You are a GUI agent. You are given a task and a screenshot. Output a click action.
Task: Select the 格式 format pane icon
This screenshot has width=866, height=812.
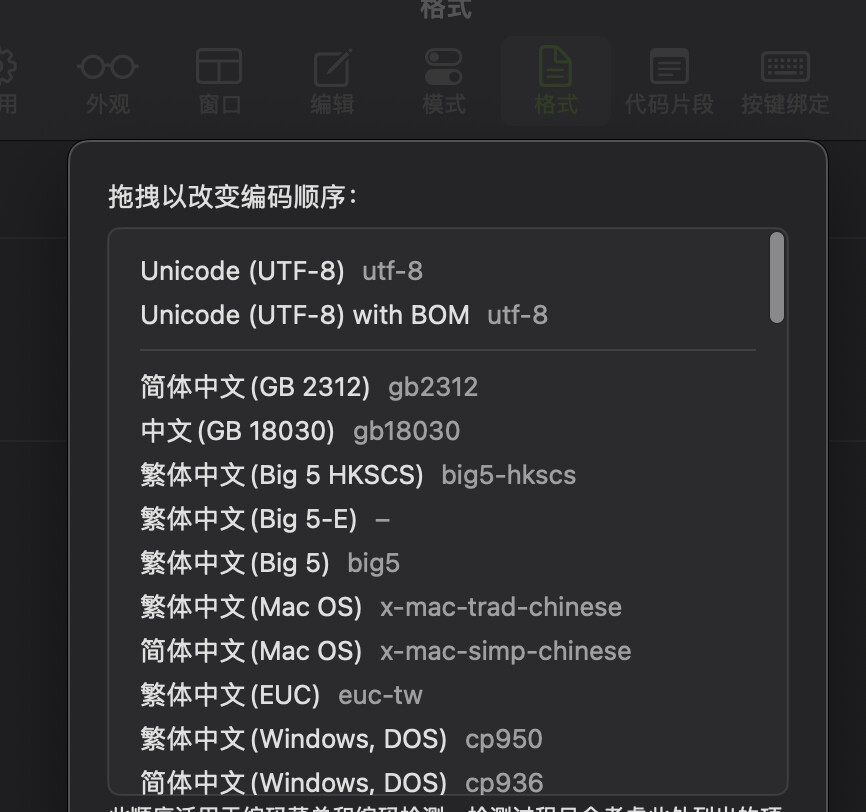pos(556,82)
